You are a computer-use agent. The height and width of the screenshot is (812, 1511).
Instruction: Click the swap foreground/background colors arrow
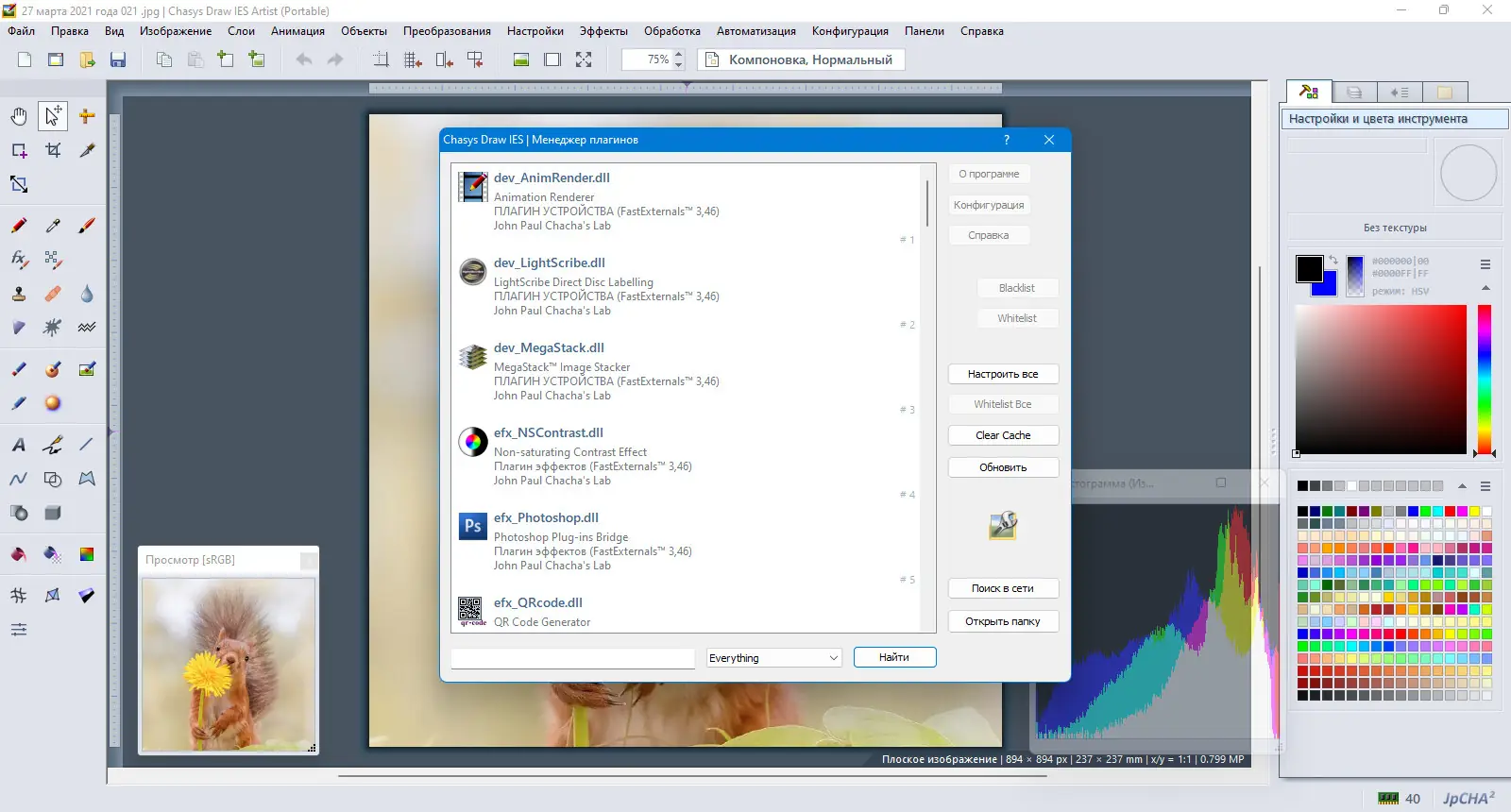point(1333,261)
